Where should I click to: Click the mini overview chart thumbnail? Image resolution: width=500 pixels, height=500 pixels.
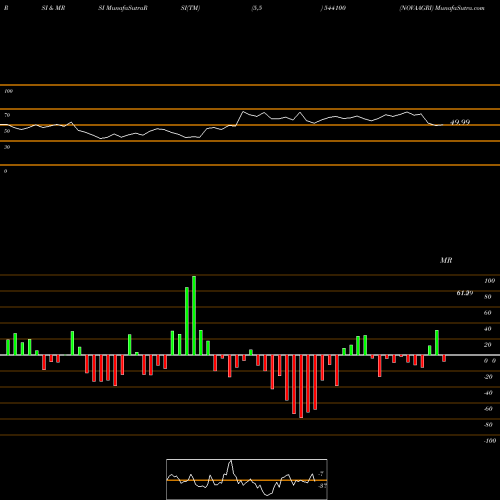coord(247,479)
